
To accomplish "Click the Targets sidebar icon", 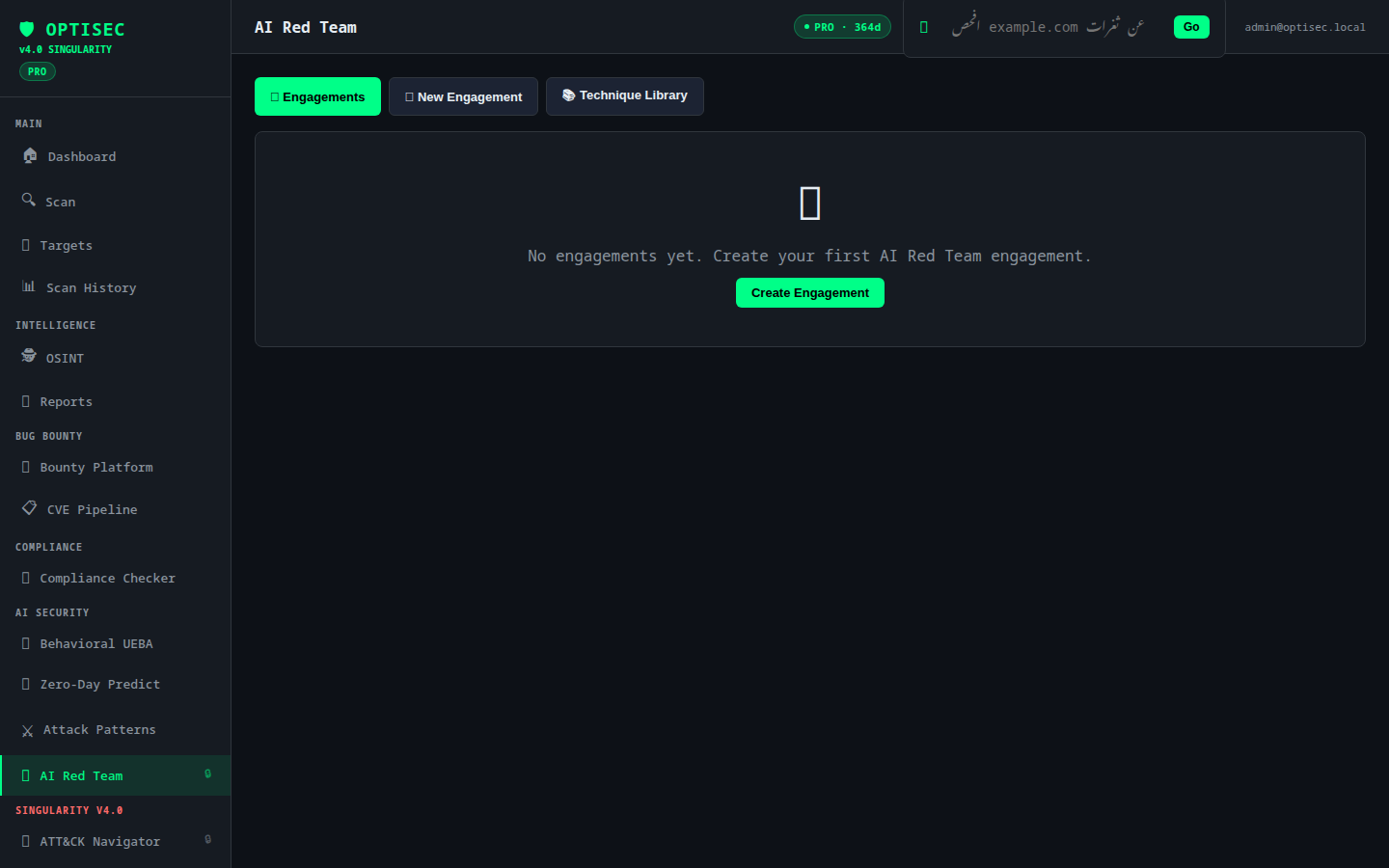I will pos(26,245).
